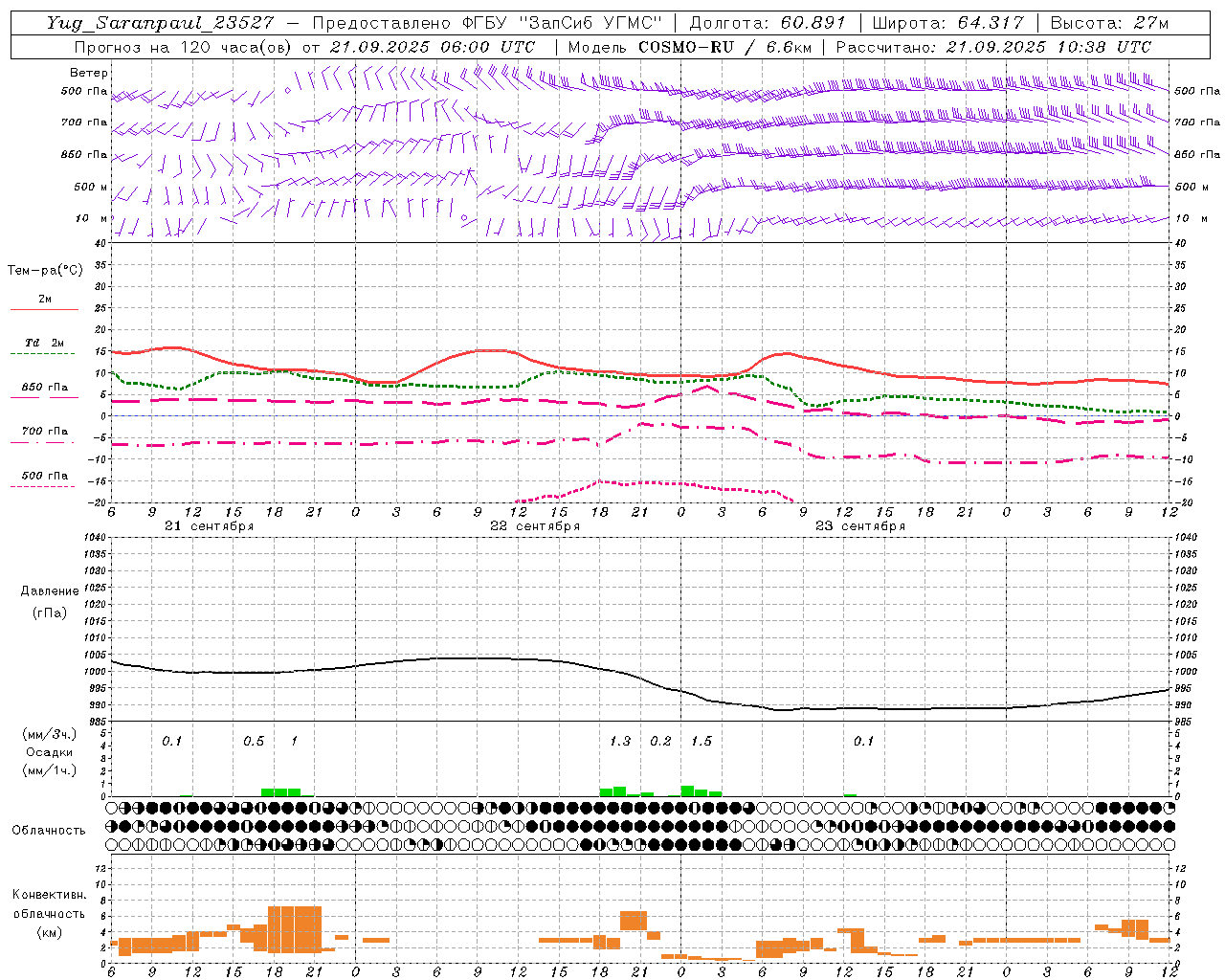The height and width of the screenshot is (980, 1225).
Task: Click the Тем-ра(°C) axis title
Action: coord(45,271)
